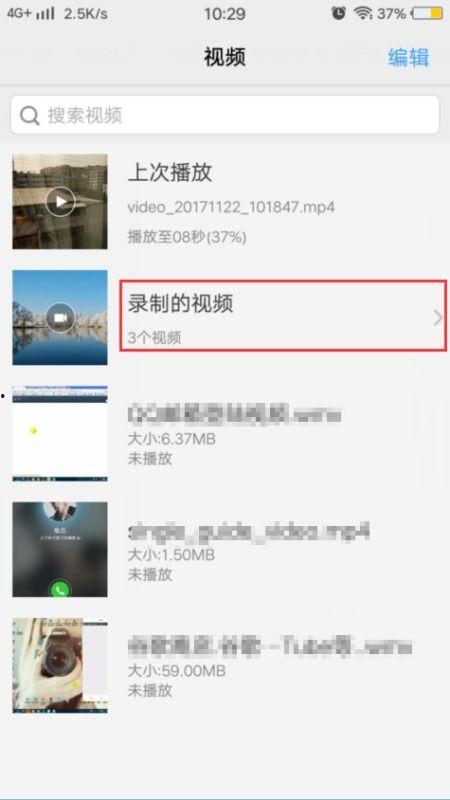Open the 上次播放 section title
The image size is (450, 800).
coord(170,173)
